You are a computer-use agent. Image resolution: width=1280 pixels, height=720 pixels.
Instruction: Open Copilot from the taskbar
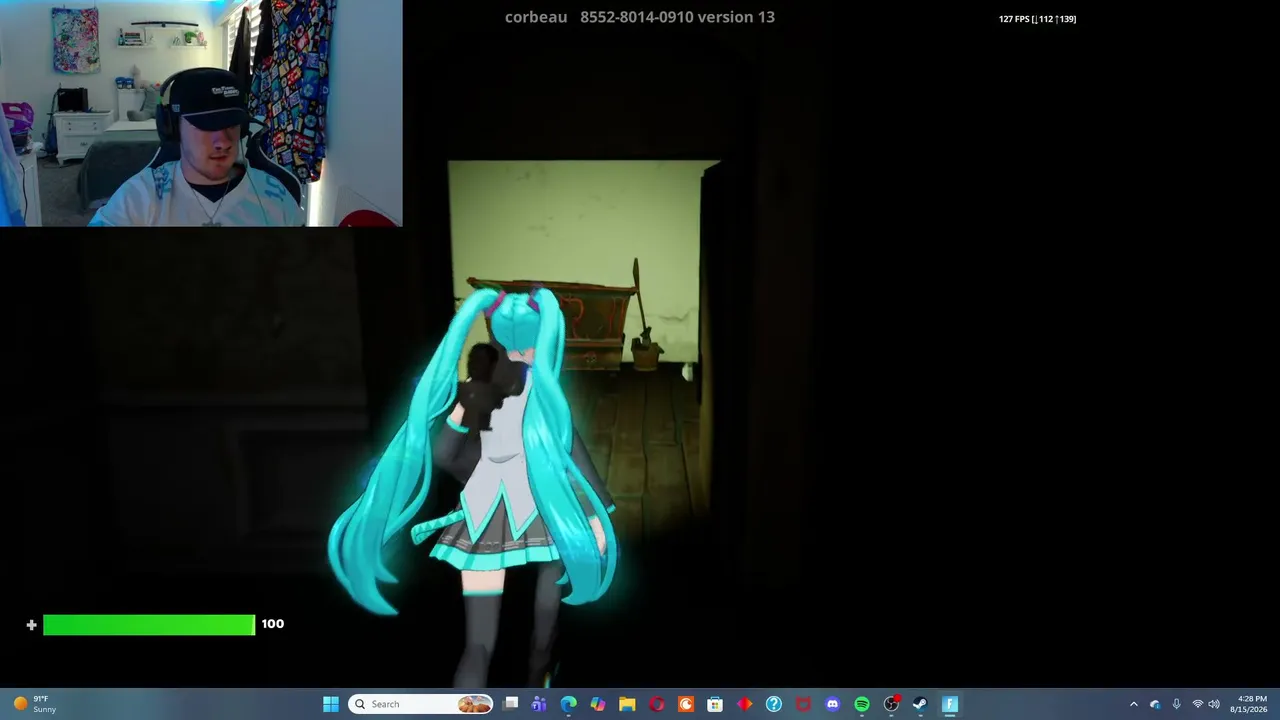(598, 704)
